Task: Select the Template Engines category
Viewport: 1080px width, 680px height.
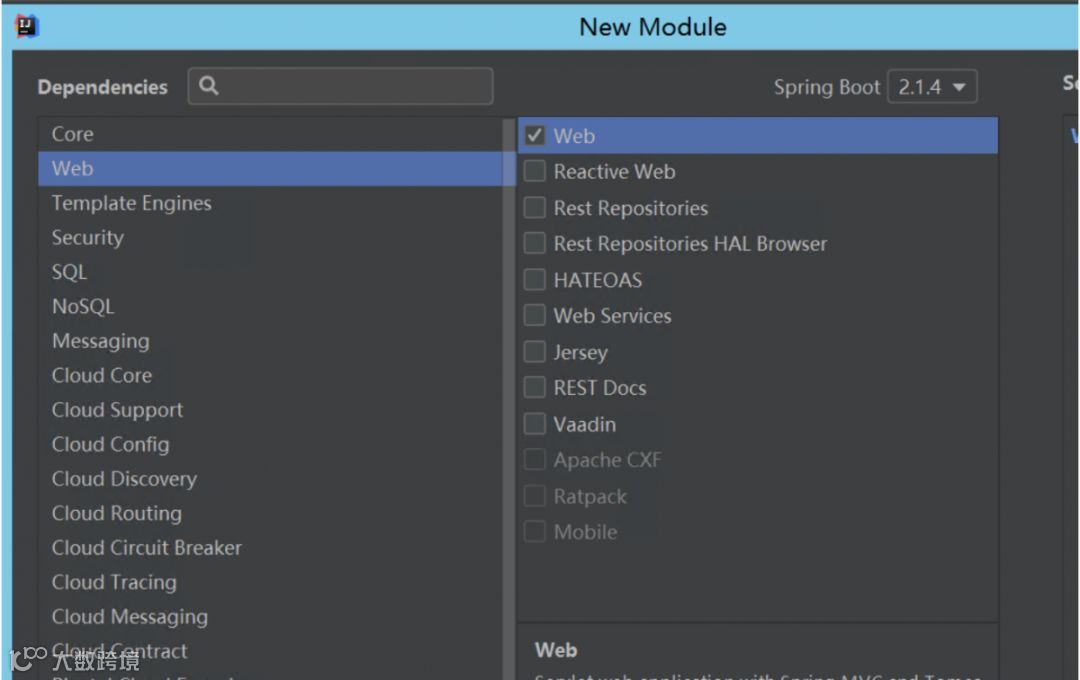Action: 271,203
